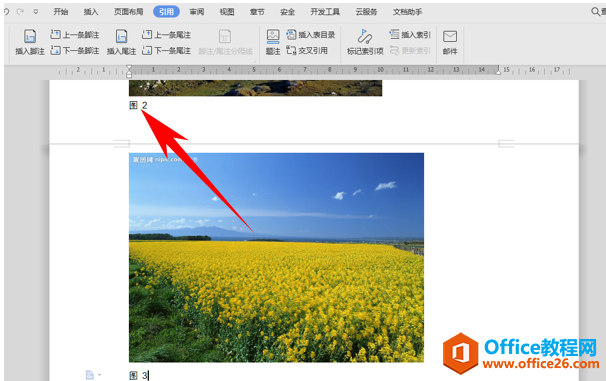606x381 pixels.
Task: Open footnote group dialog launcher
Action: pos(255,61)
